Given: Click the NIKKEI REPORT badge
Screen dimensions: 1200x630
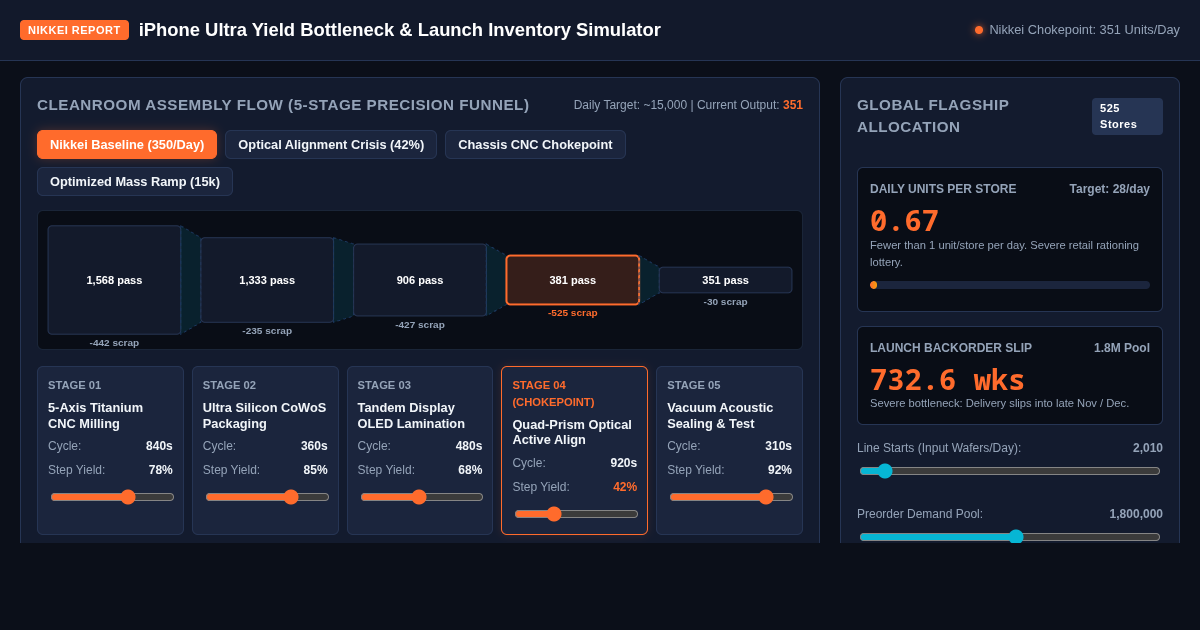Looking at the screenshot, I should point(74,30).
